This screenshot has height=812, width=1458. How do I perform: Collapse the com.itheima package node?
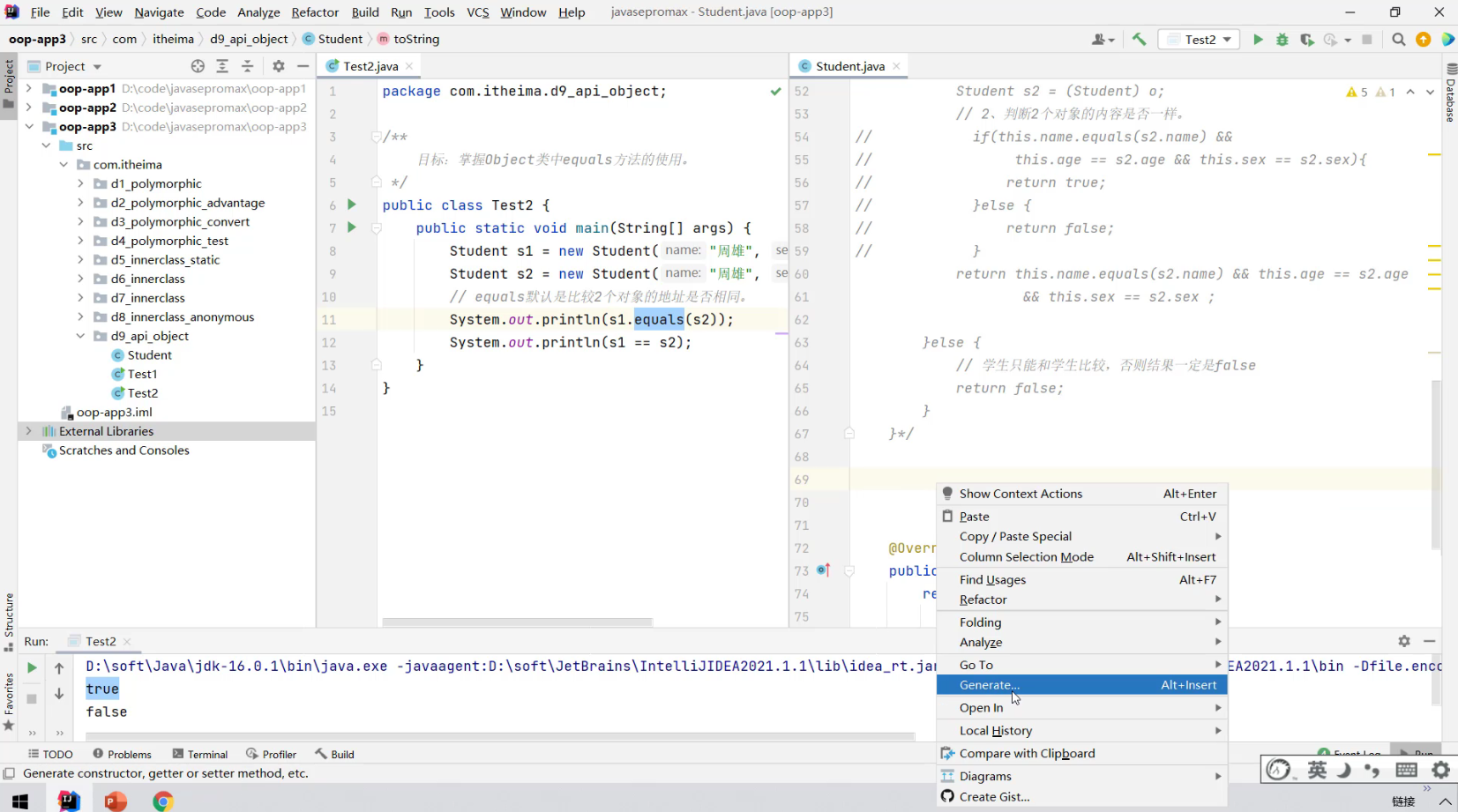[x=64, y=164]
